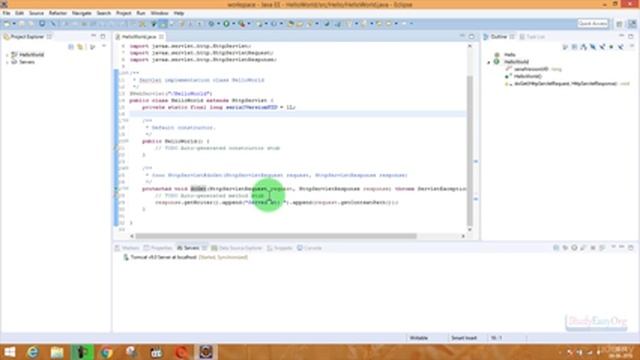Select Tomcat v8.0 Server at localhost row
Image resolution: width=640 pixels, height=360 pixels.
(x=185, y=257)
